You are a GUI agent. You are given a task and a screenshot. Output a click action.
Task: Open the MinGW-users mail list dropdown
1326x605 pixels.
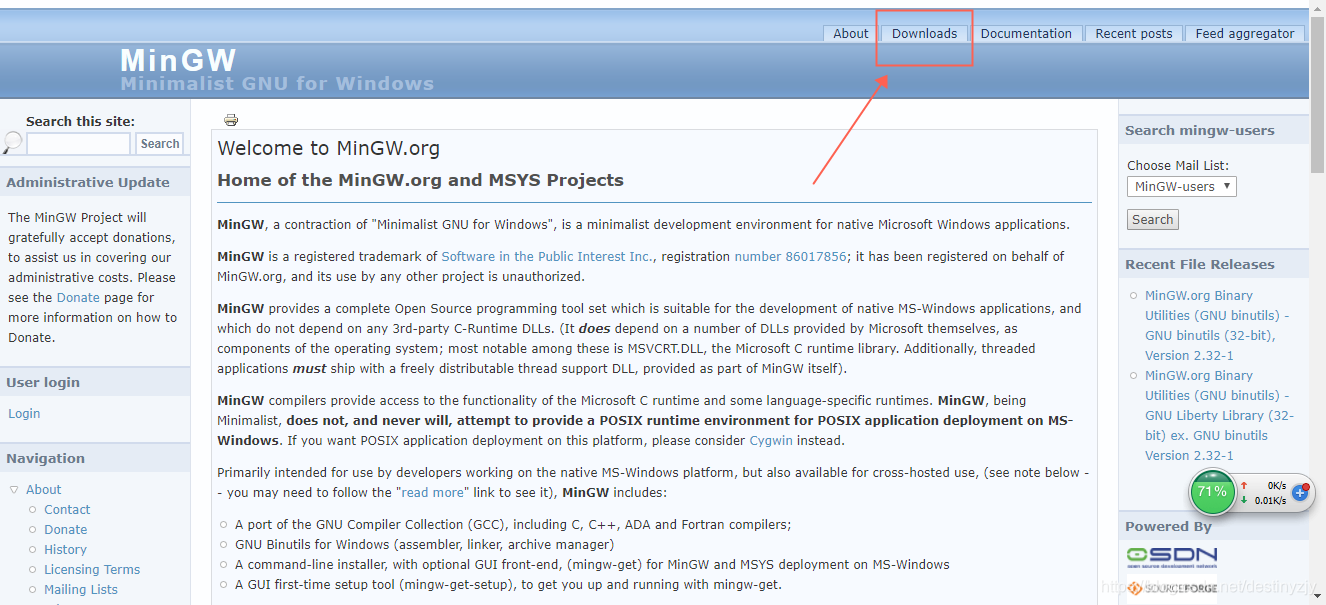(1181, 185)
